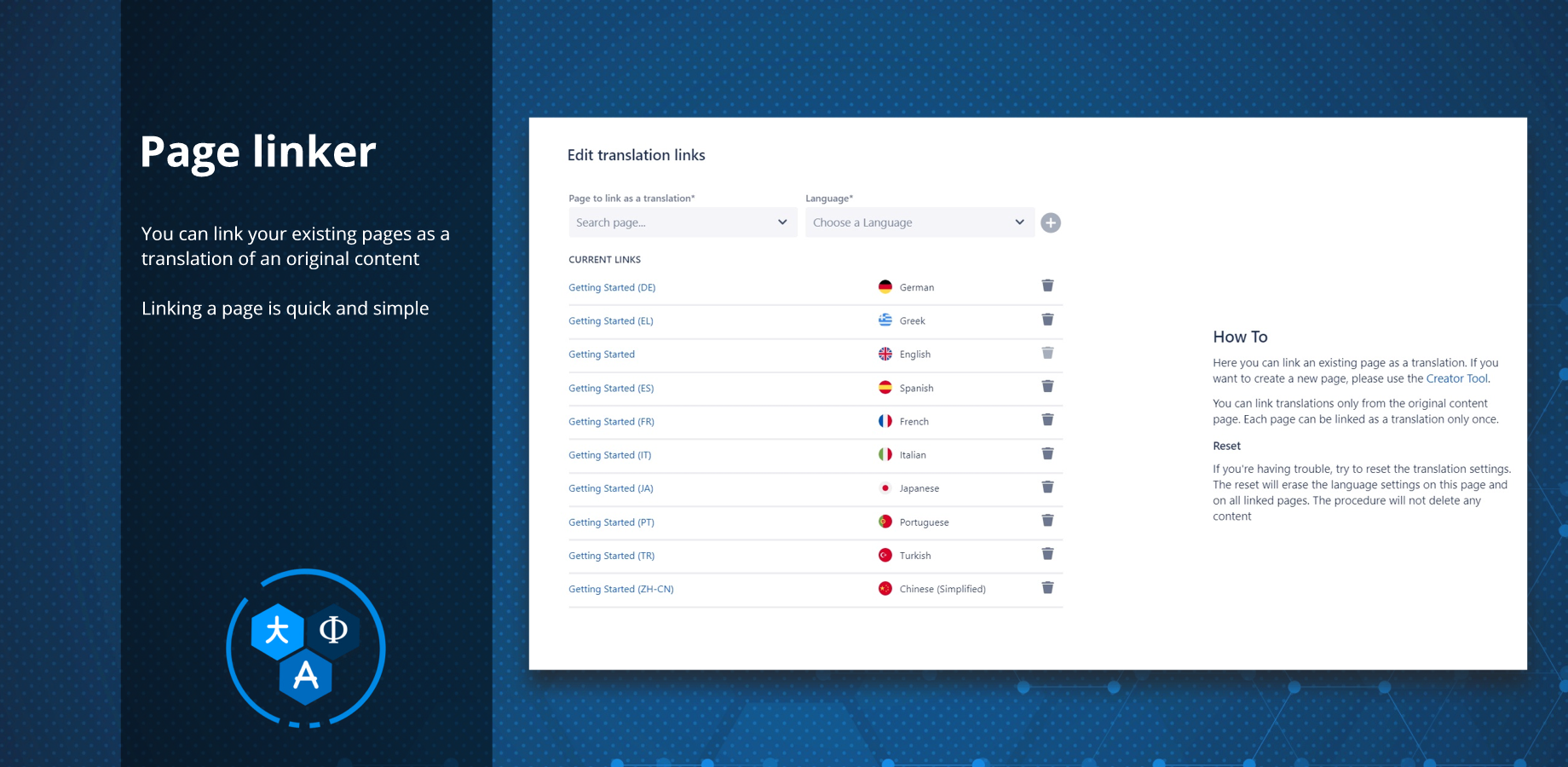The height and width of the screenshot is (767, 1568).
Task: Click the trash icon for English
Action: pyautogui.click(x=1047, y=353)
